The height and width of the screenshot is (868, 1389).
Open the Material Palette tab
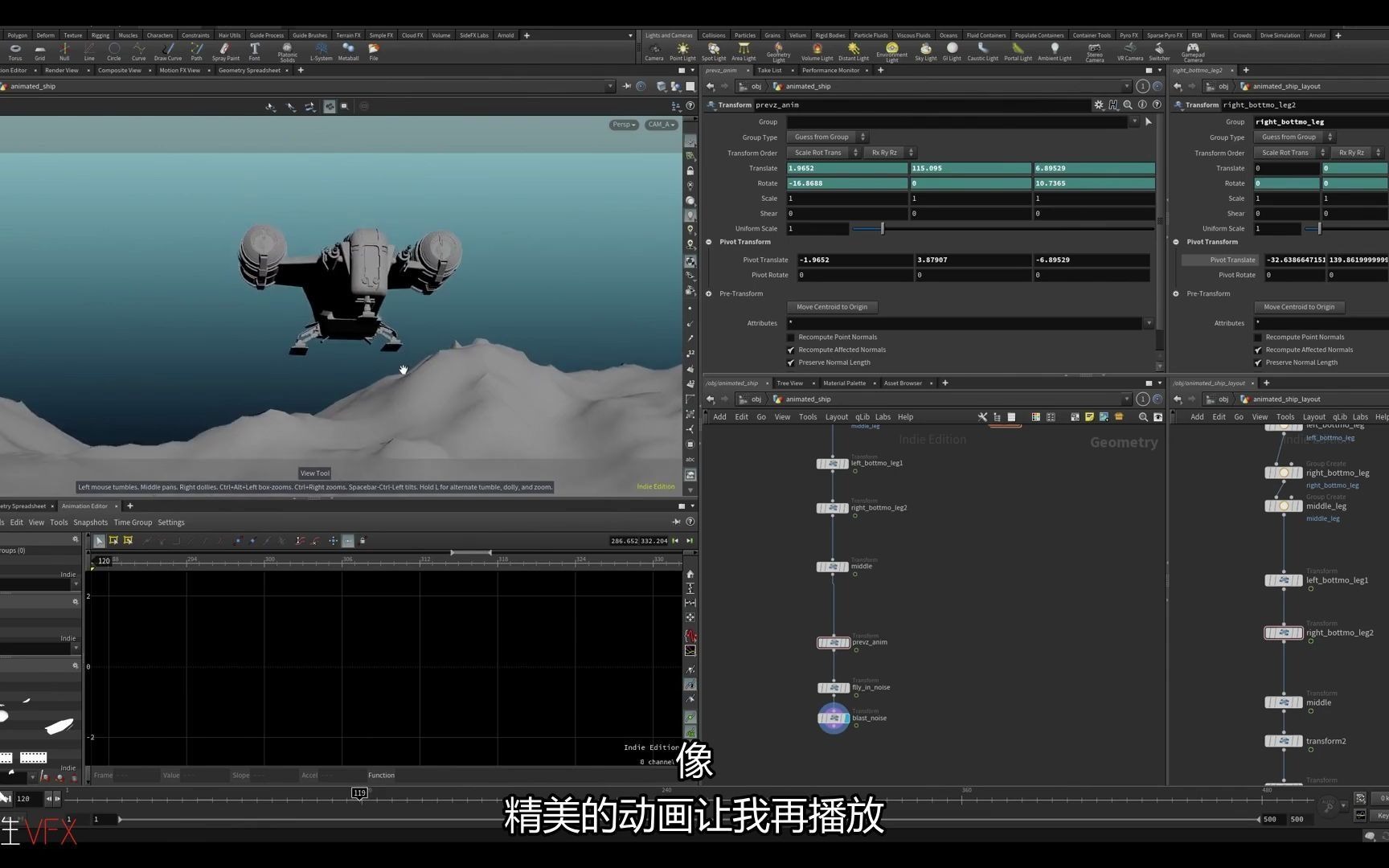pos(844,383)
